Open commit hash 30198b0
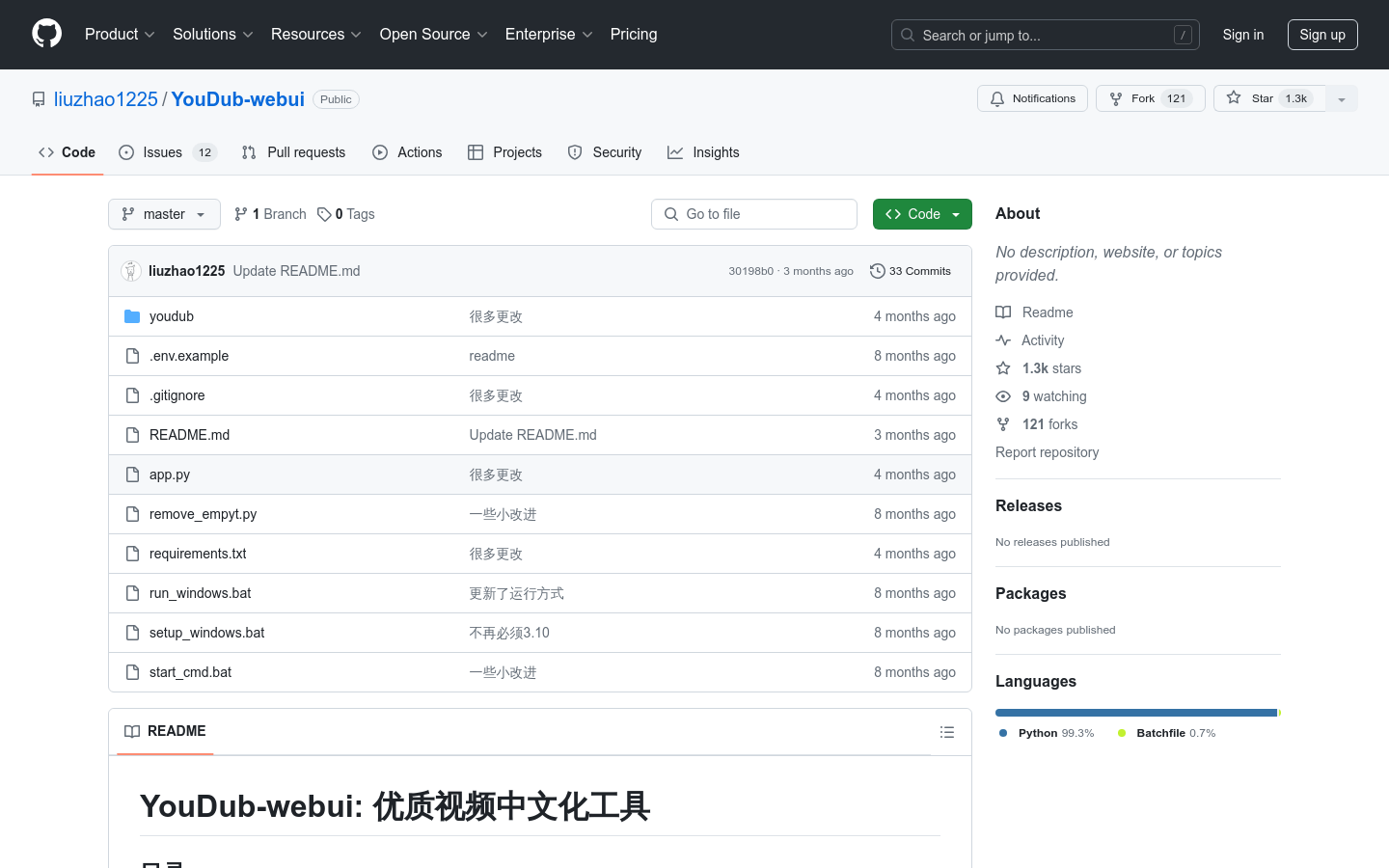1389x868 pixels. click(x=750, y=271)
